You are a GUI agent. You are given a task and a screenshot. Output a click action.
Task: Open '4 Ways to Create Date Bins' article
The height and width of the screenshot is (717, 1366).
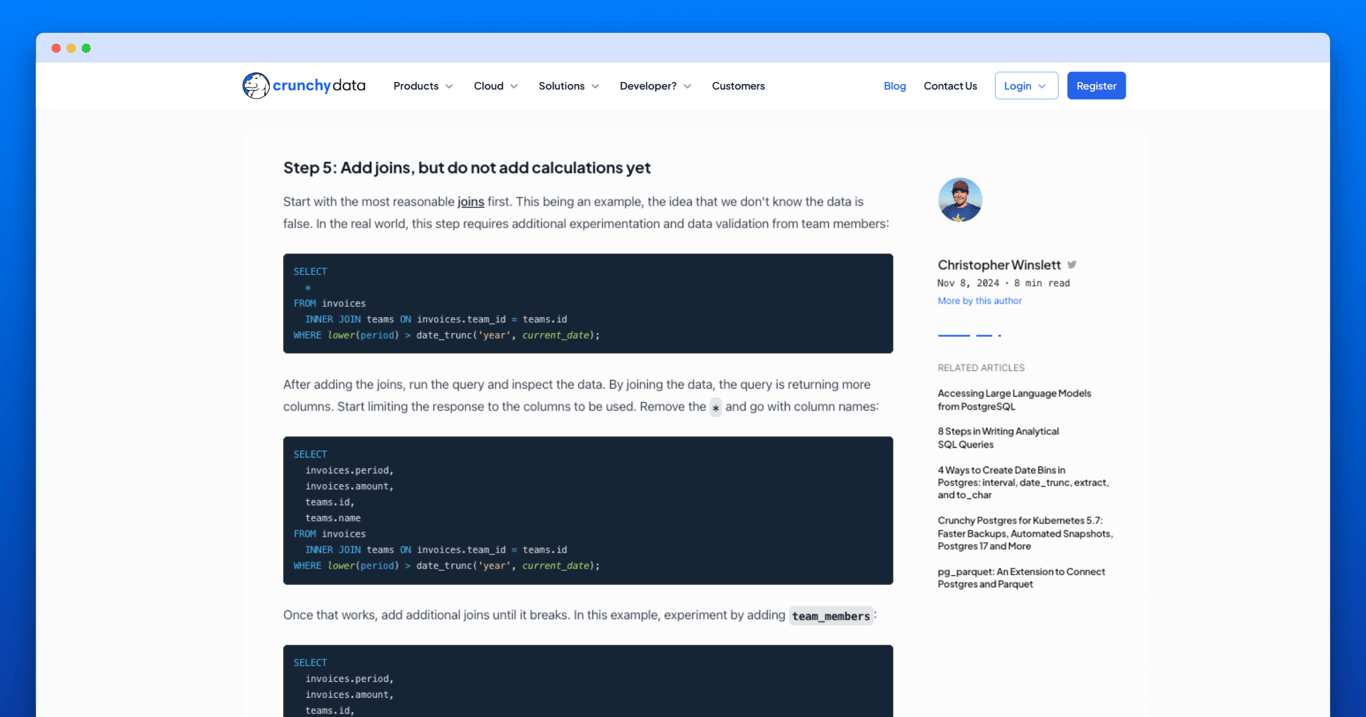pyautogui.click(x=1023, y=482)
